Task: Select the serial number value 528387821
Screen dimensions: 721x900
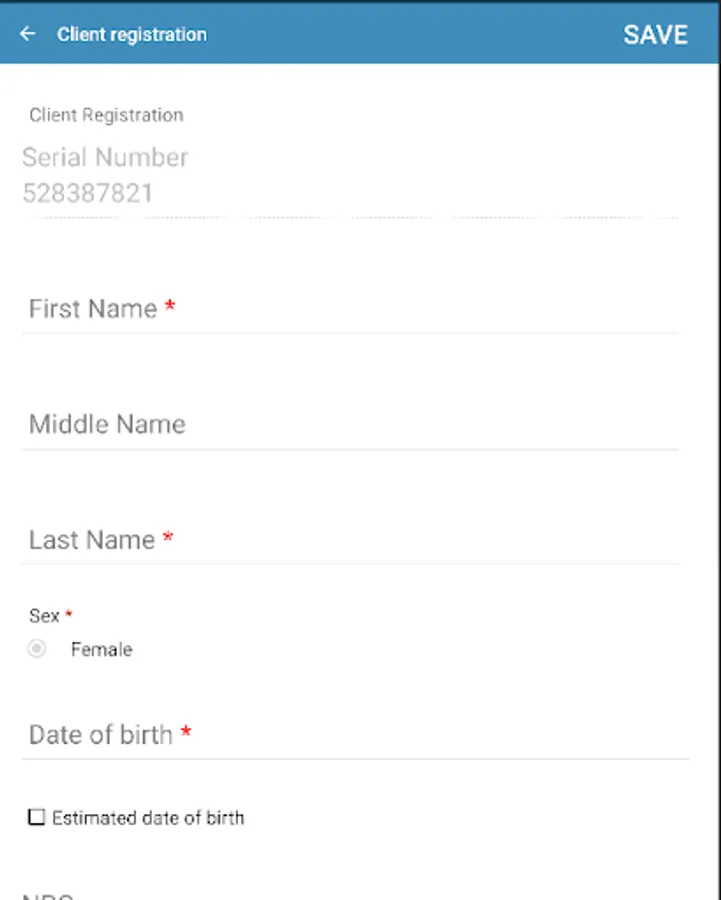Action: click(88, 193)
